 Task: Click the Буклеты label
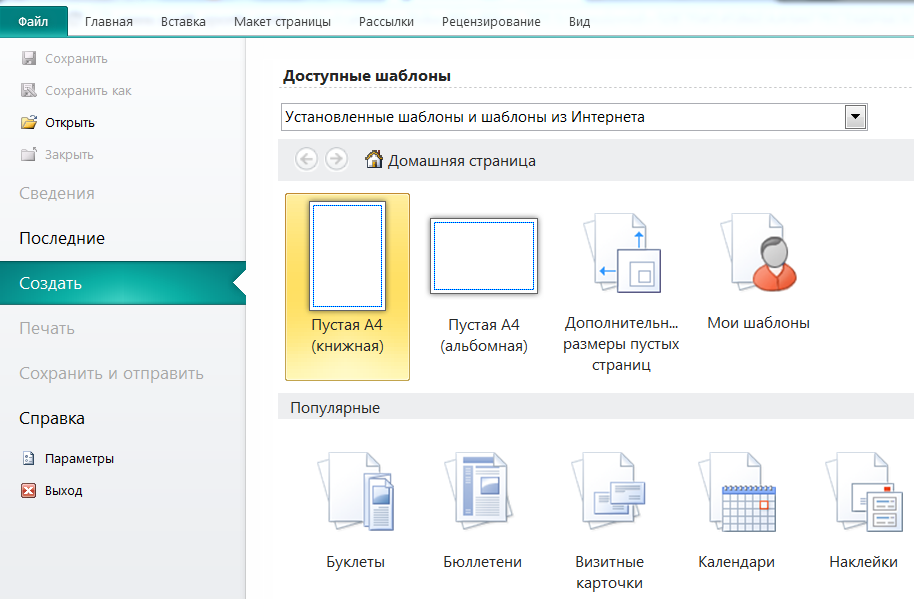356,561
